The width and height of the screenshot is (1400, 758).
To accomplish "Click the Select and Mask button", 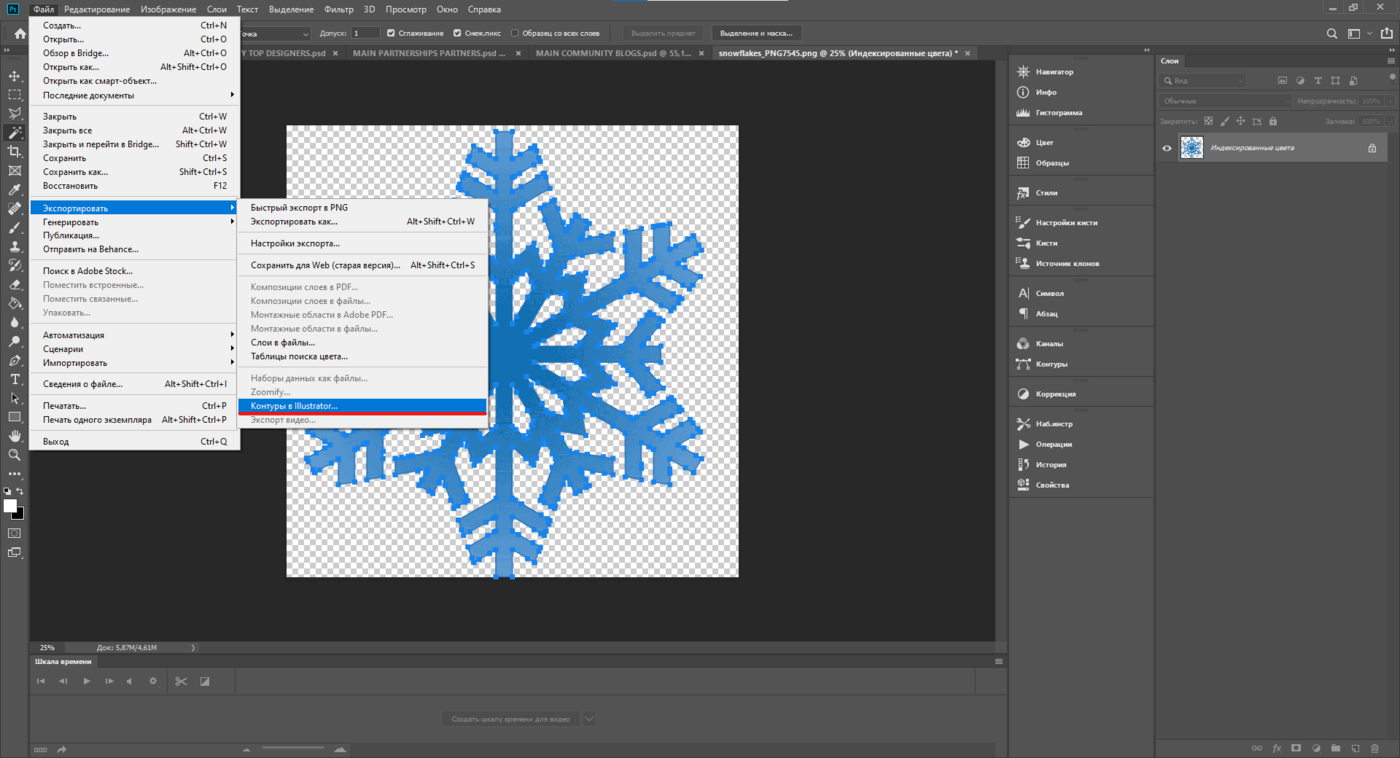I will pos(756,33).
